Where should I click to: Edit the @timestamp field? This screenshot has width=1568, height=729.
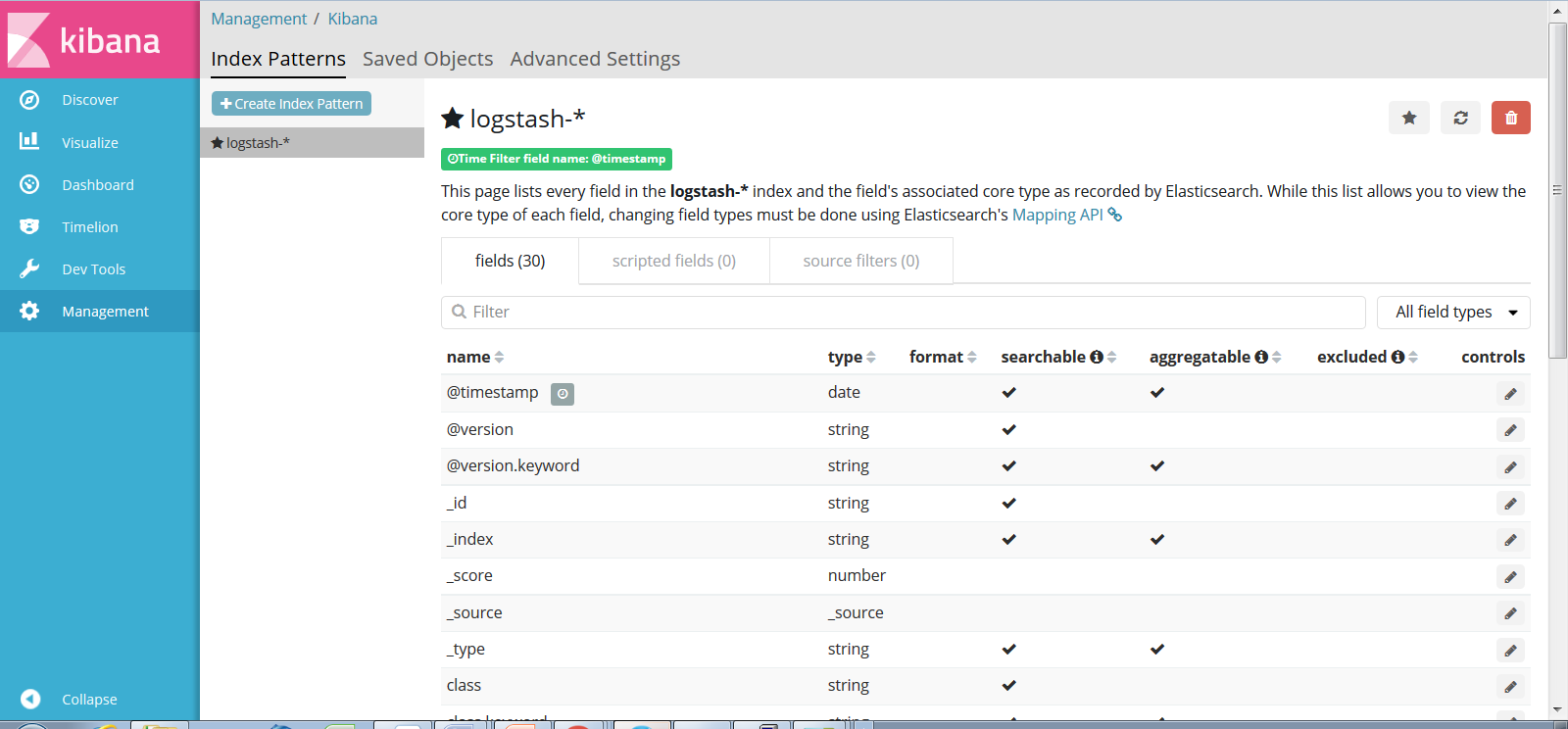(1510, 394)
